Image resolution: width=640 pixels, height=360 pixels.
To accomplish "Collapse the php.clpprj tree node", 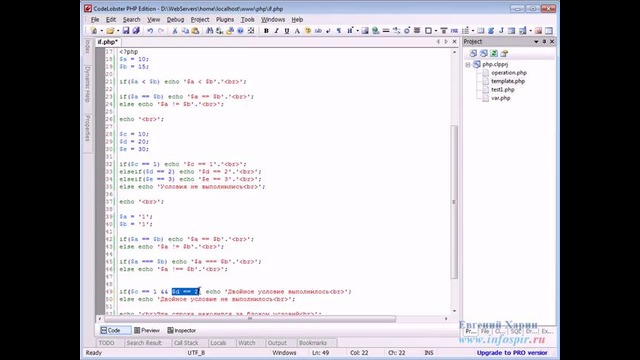I will (468, 65).
